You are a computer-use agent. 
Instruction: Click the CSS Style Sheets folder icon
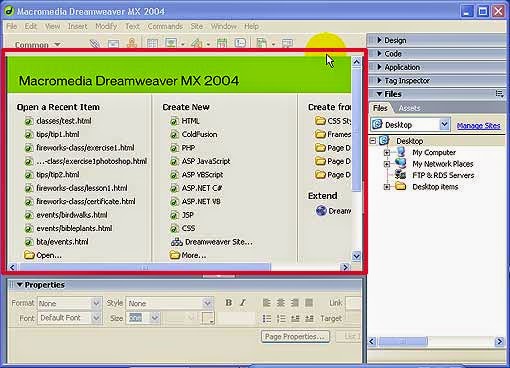(x=320, y=121)
